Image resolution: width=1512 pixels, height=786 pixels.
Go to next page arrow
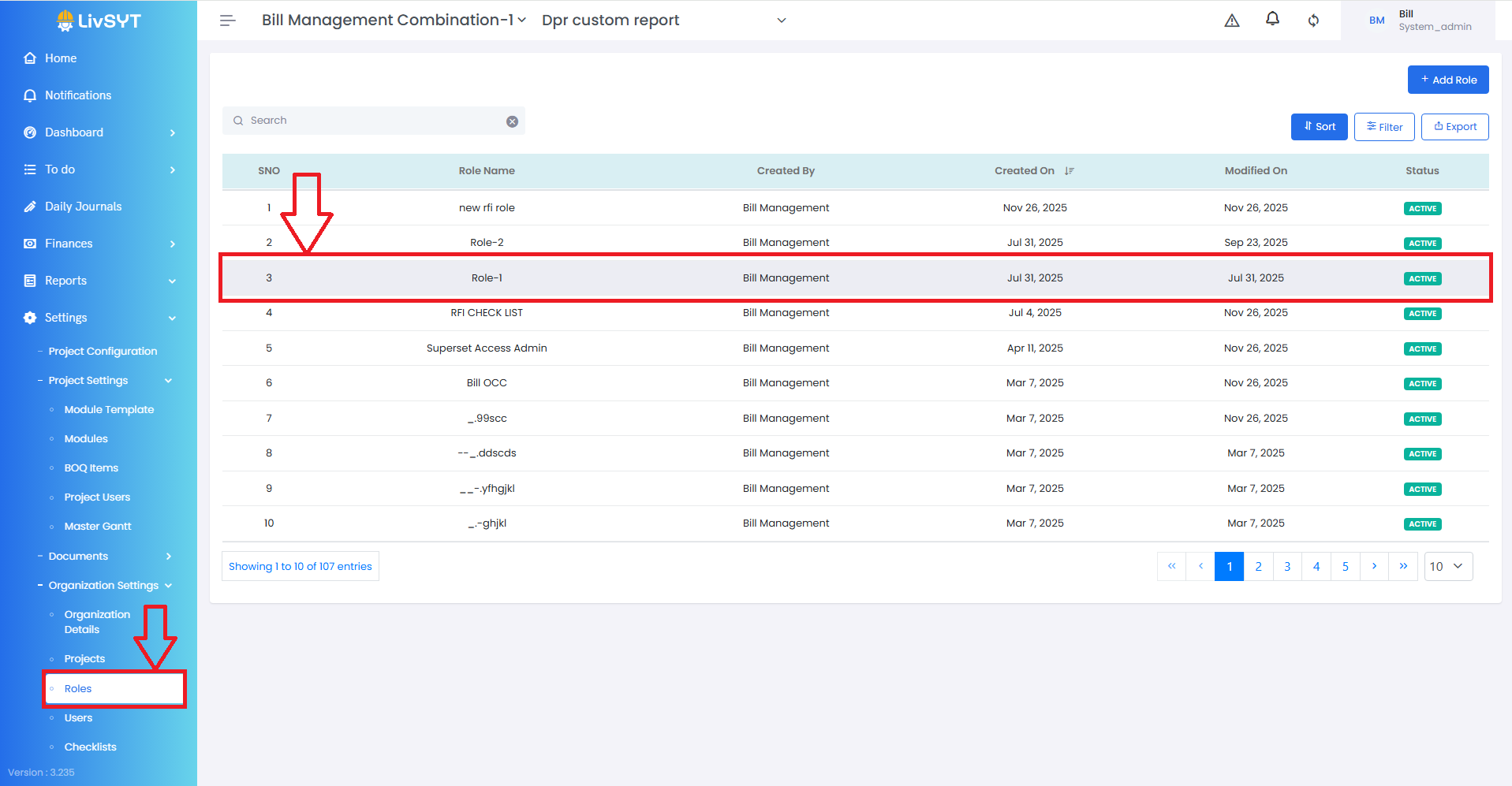coord(1374,566)
